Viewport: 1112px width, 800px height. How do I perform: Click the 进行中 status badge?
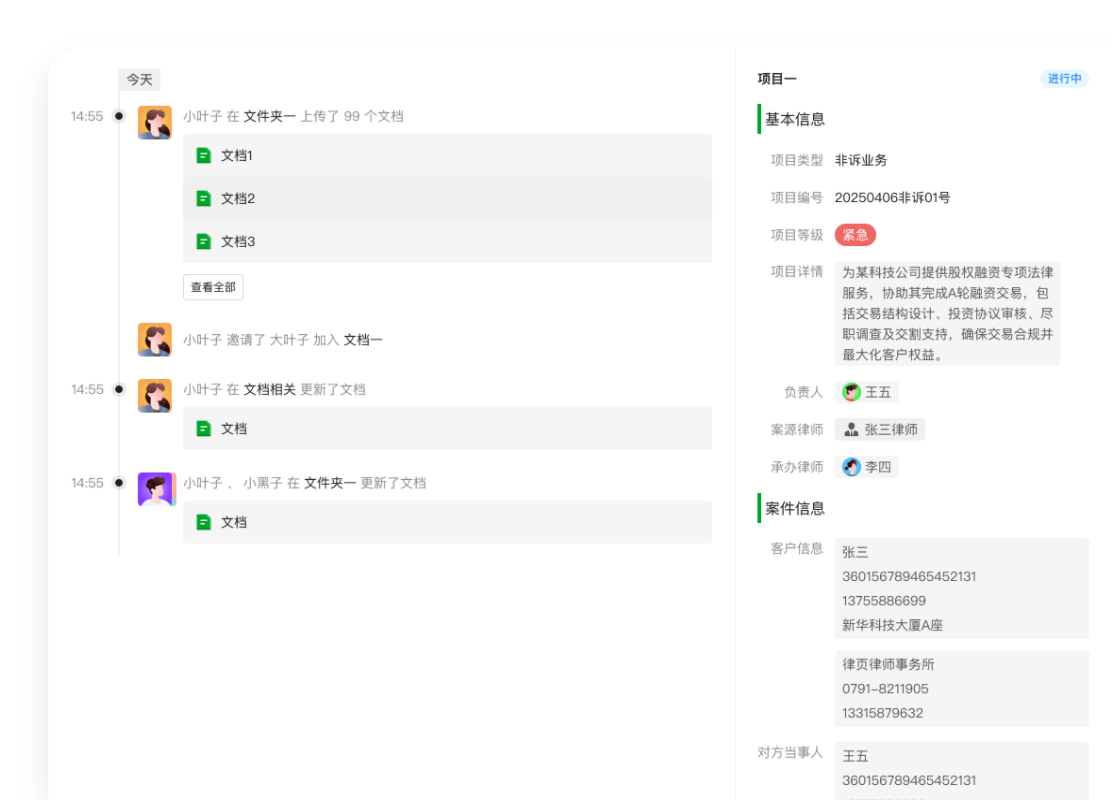coord(1064,79)
